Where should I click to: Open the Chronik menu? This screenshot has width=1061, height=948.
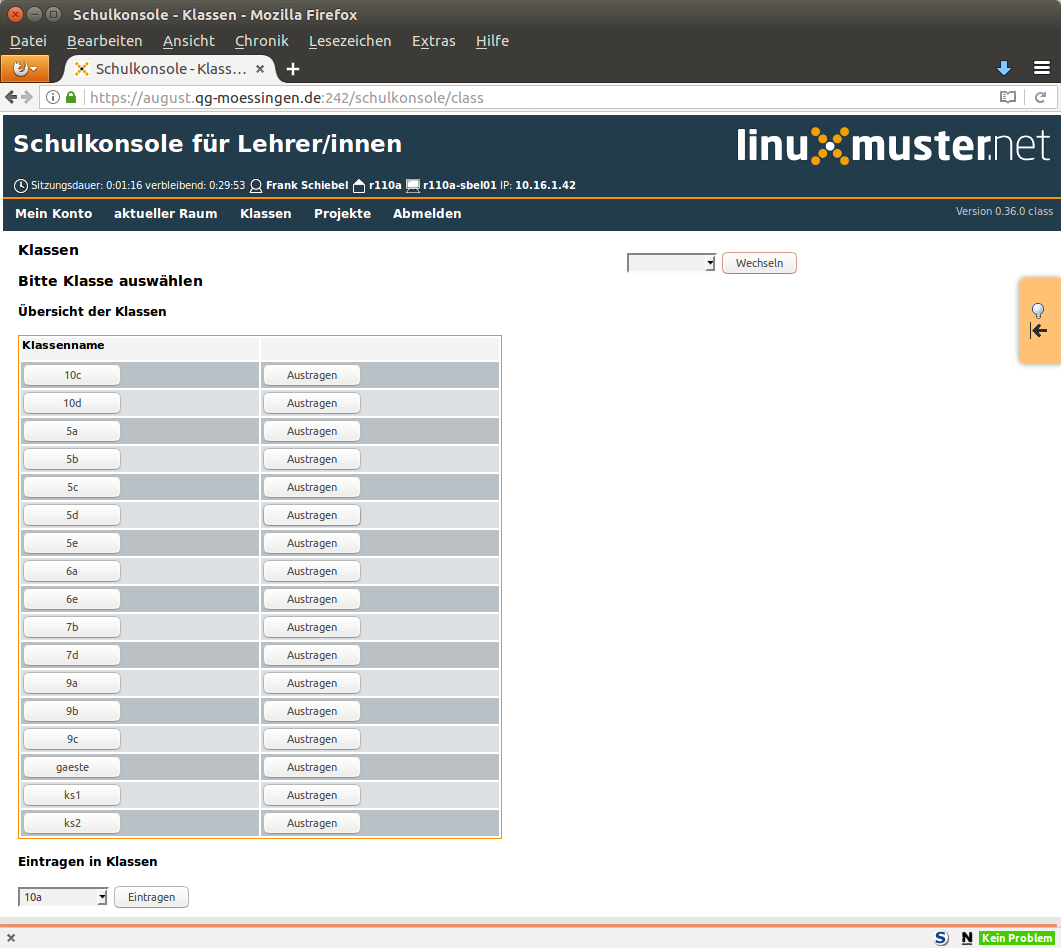[x=261, y=41]
